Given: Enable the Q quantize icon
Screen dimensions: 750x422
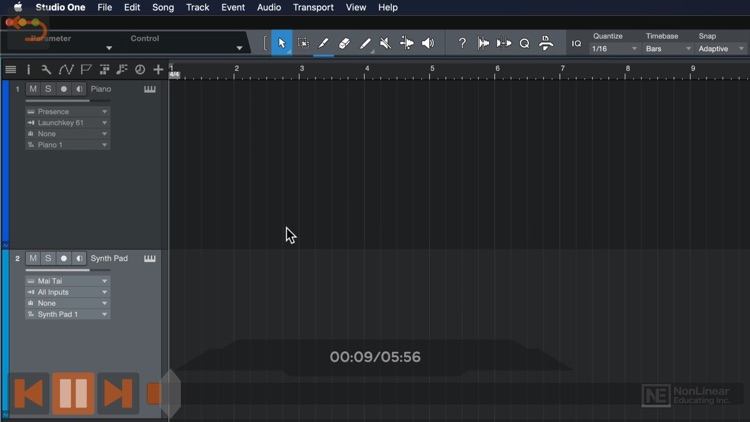Looking at the screenshot, I should (524, 43).
